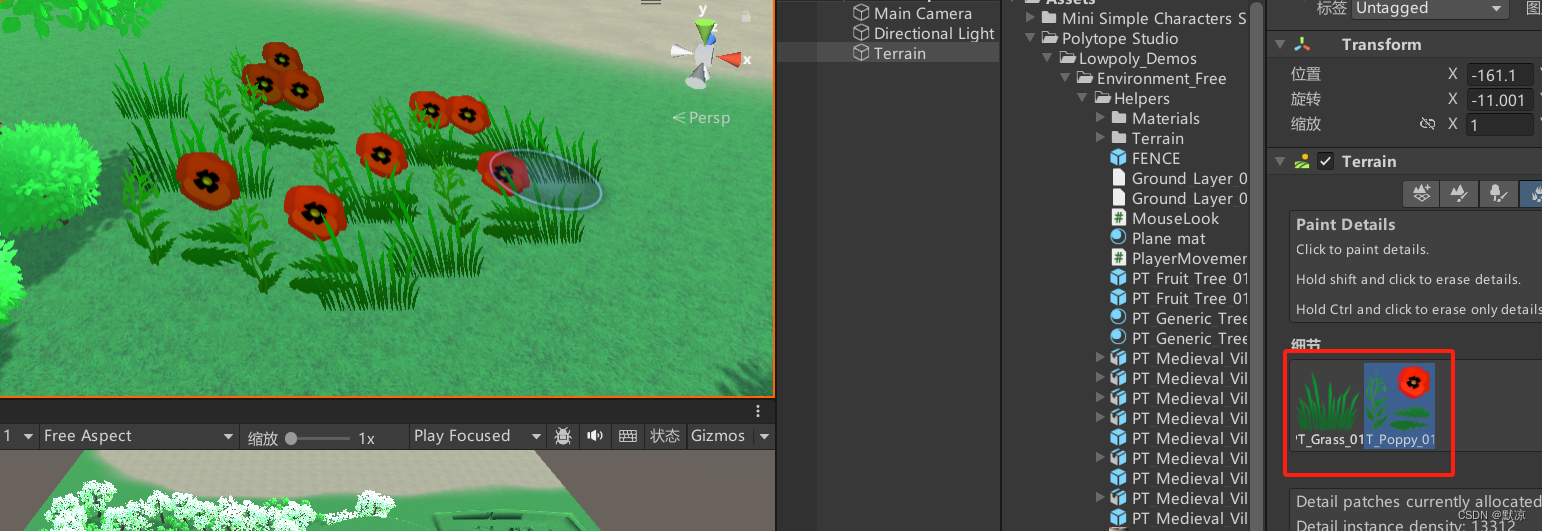1542x531 pixels.
Task: Collapse the Transform component foldout
Action: coord(1279,44)
